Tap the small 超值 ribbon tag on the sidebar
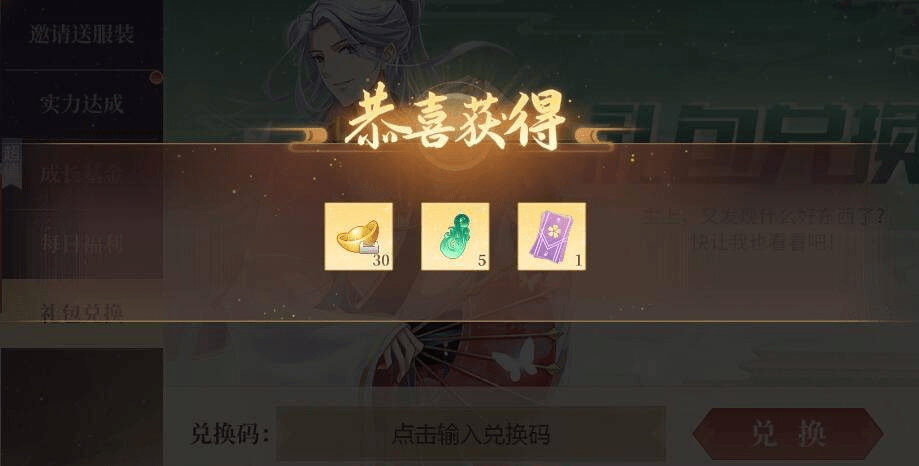 point(12,164)
